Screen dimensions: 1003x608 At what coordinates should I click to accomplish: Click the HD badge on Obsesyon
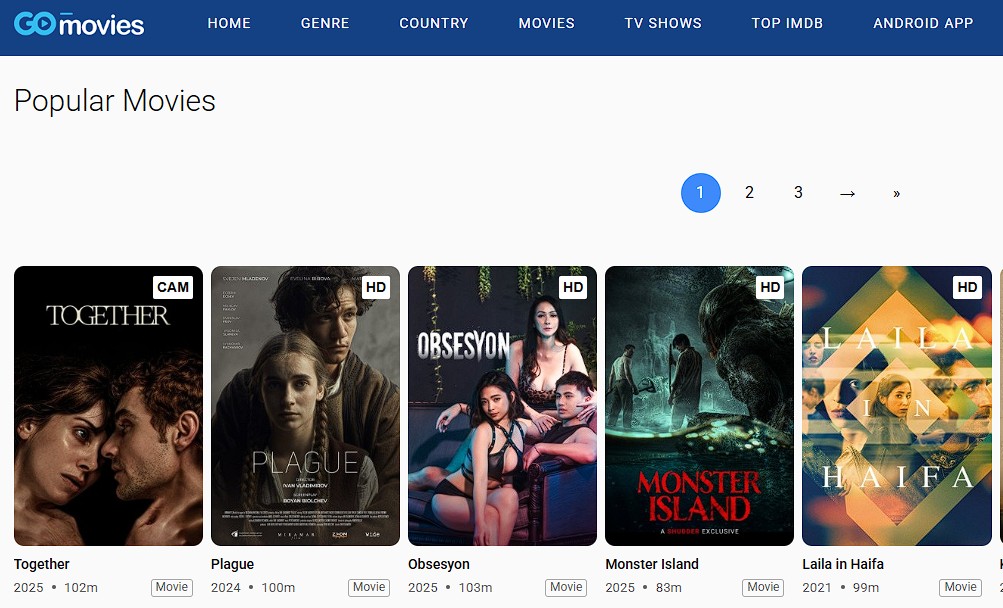(573, 287)
